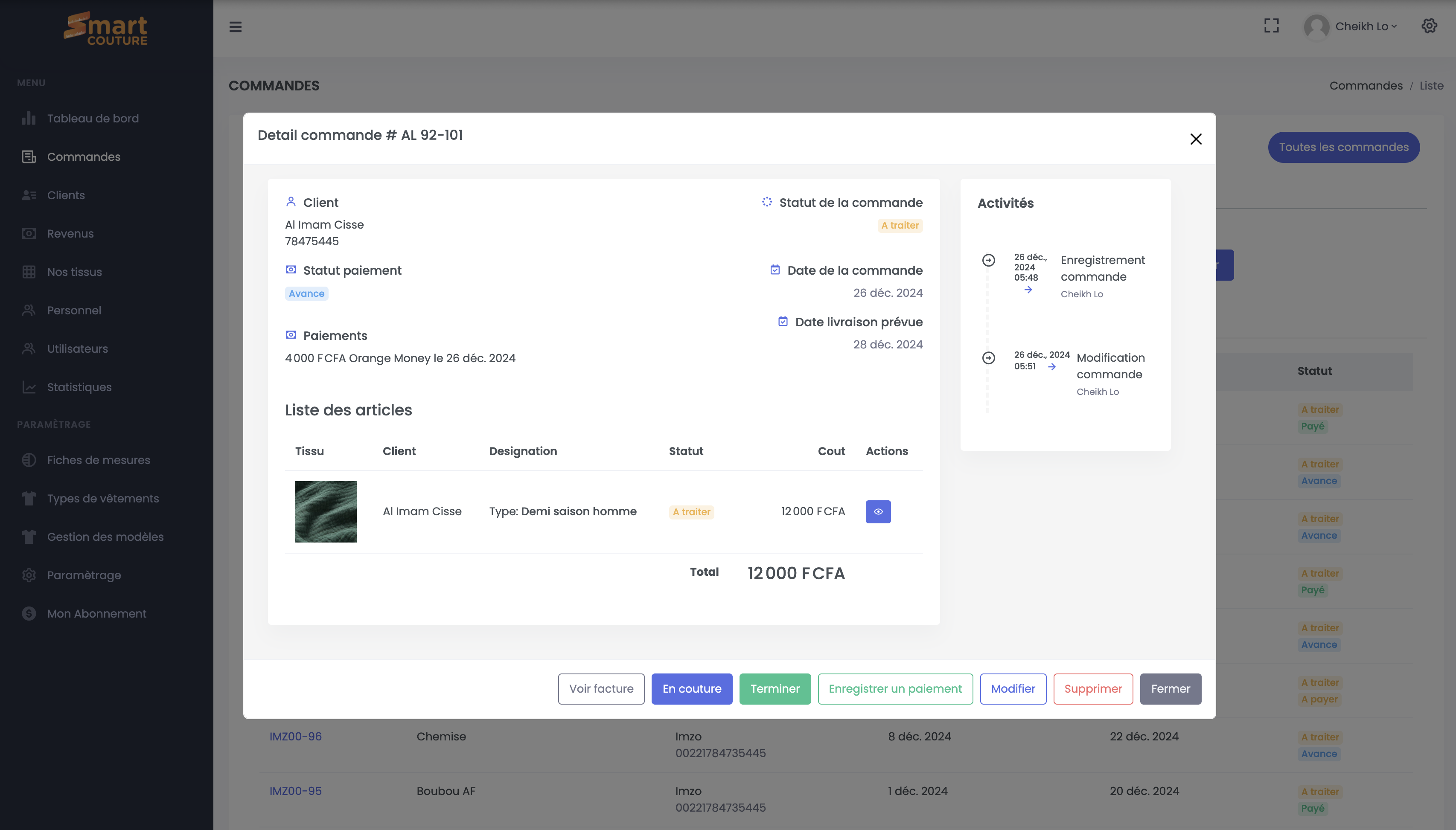Click the client profile icon in detail header
This screenshot has width=1456, height=830.
pyautogui.click(x=291, y=202)
